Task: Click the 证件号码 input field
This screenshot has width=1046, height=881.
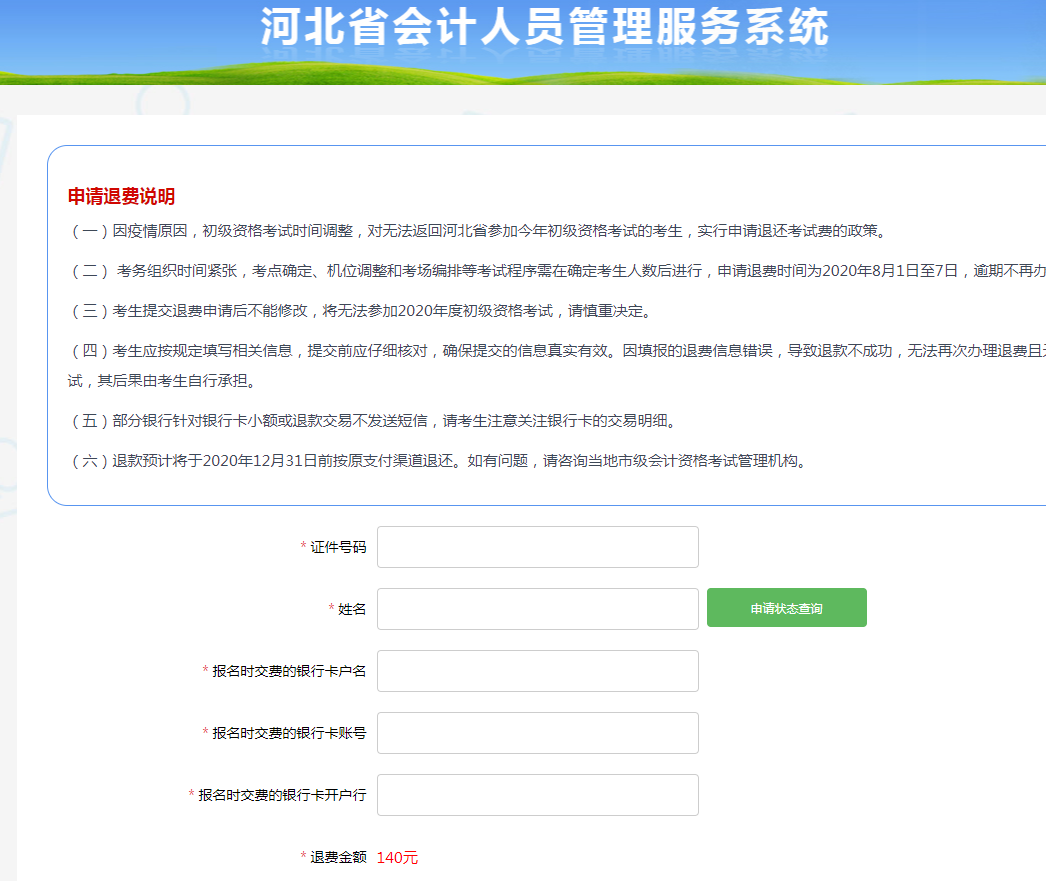Action: click(537, 547)
